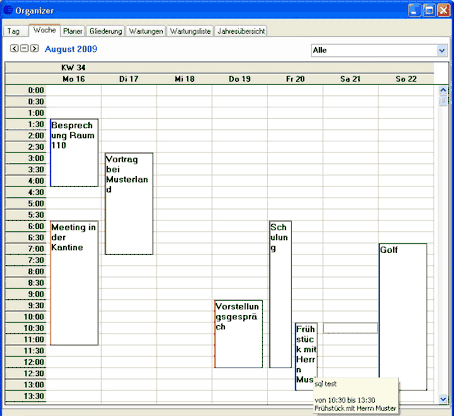Image resolution: width=454 pixels, height=416 pixels.
Task: Select the Mo 16 day column header
Action: [74, 79]
